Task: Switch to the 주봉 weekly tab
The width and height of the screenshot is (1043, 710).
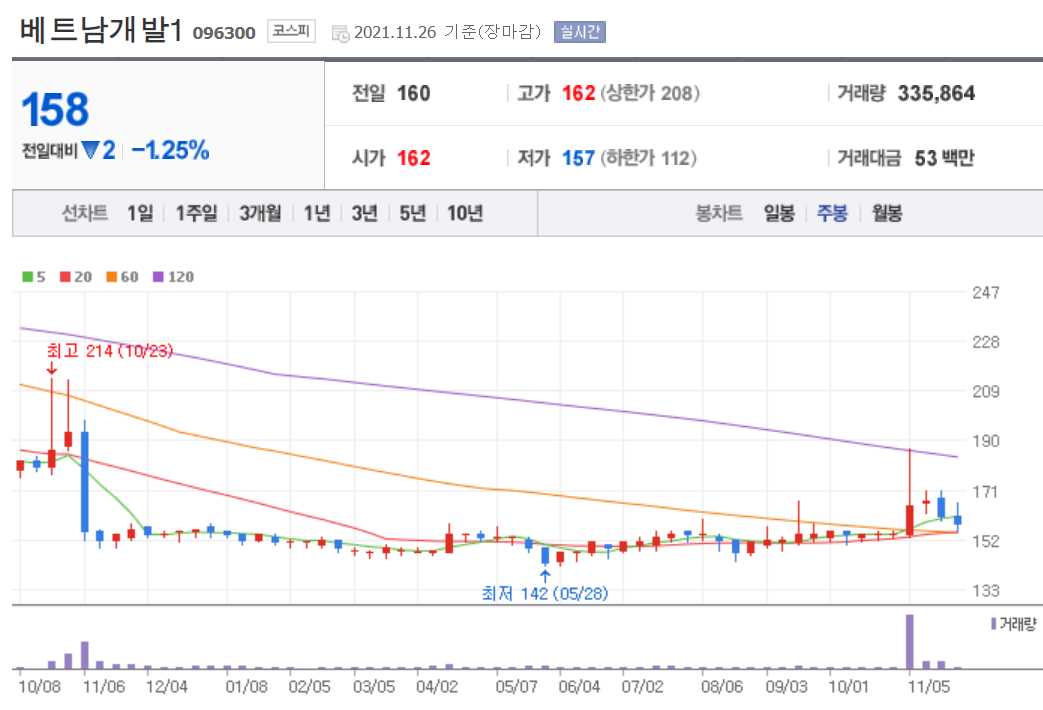Action: click(x=832, y=213)
